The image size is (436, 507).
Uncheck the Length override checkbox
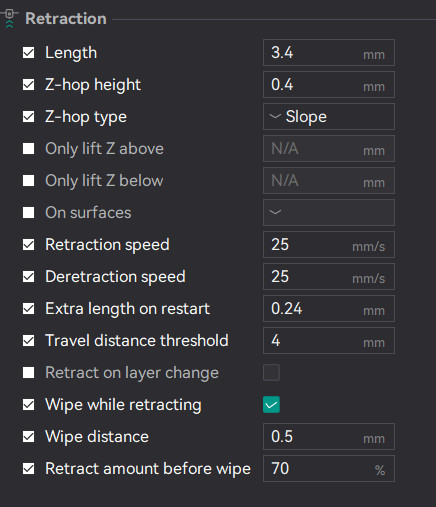pyautogui.click(x=28, y=53)
